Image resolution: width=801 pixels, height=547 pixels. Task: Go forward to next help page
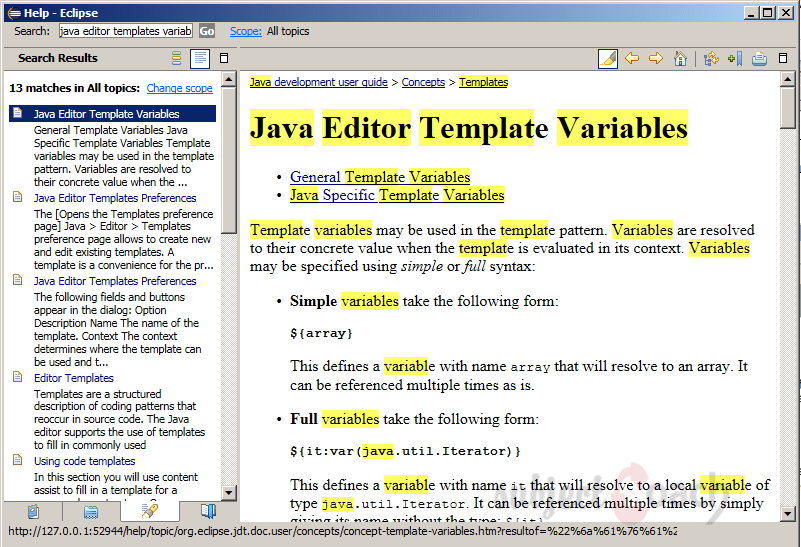pos(656,59)
